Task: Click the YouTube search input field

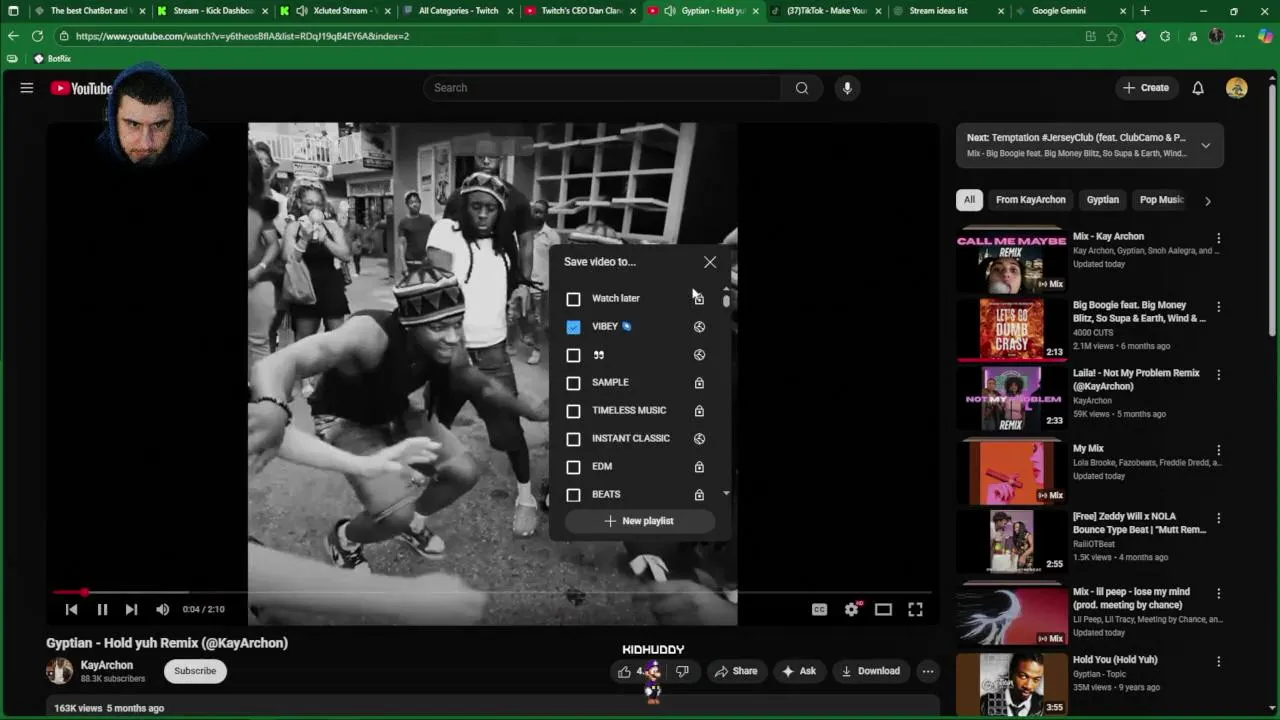Action: pyautogui.click(x=604, y=88)
